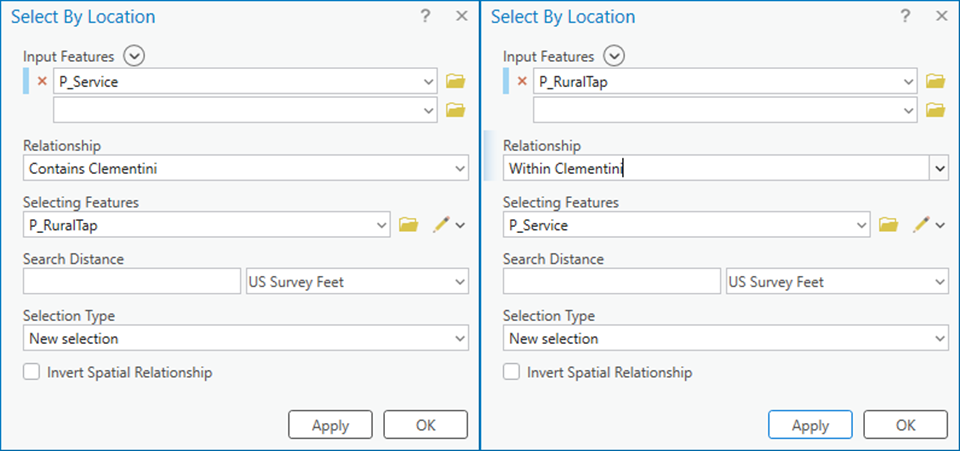Click browse folder icon next to P_RuralTap input, right dialog
Screen dimensions: 960x451
point(936,82)
